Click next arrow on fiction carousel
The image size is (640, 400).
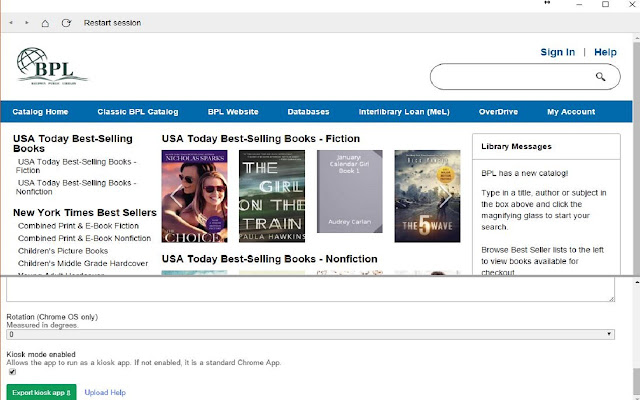[x=446, y=196]
